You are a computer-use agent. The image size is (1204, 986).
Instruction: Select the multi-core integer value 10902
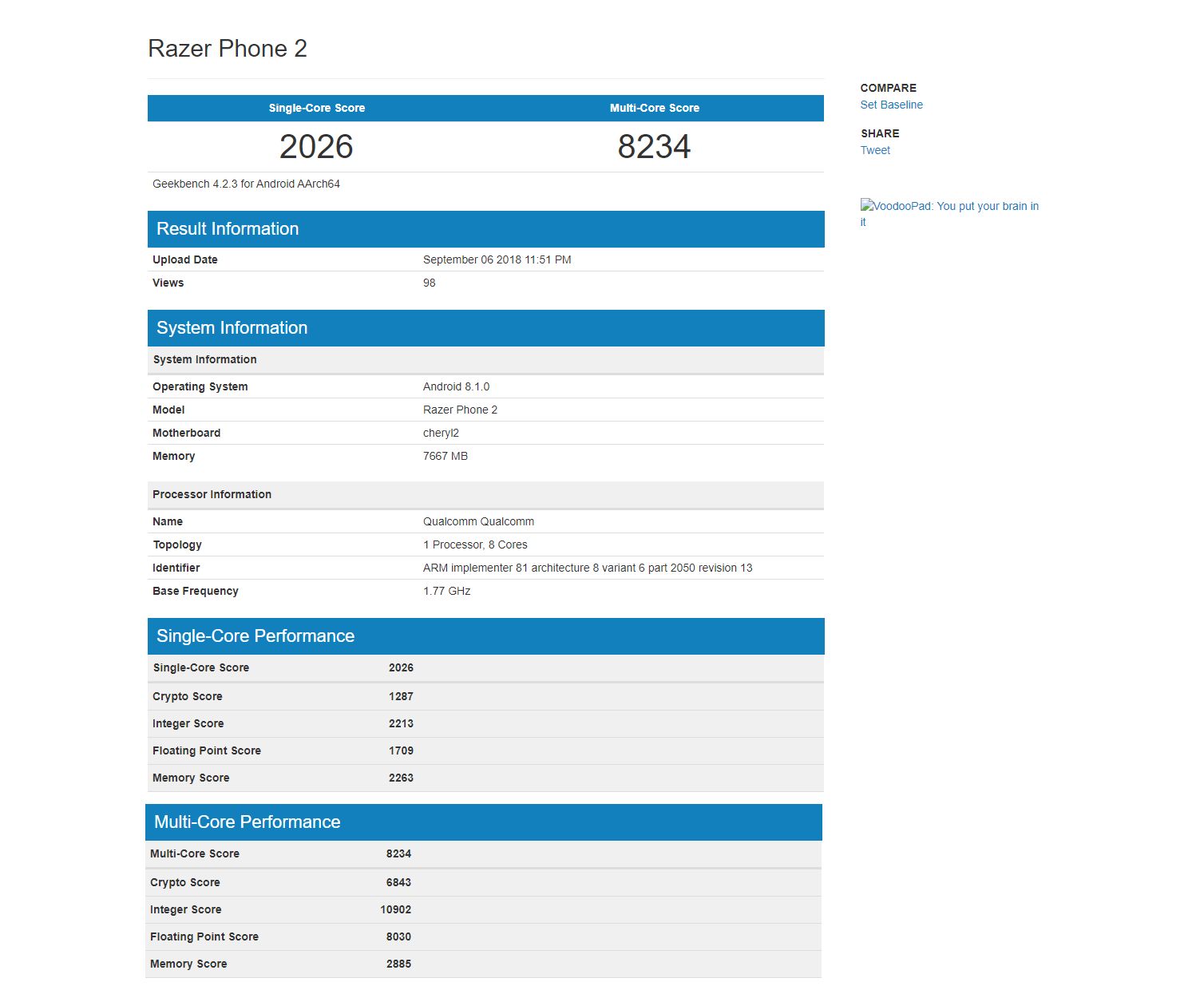tap(396, 909)
